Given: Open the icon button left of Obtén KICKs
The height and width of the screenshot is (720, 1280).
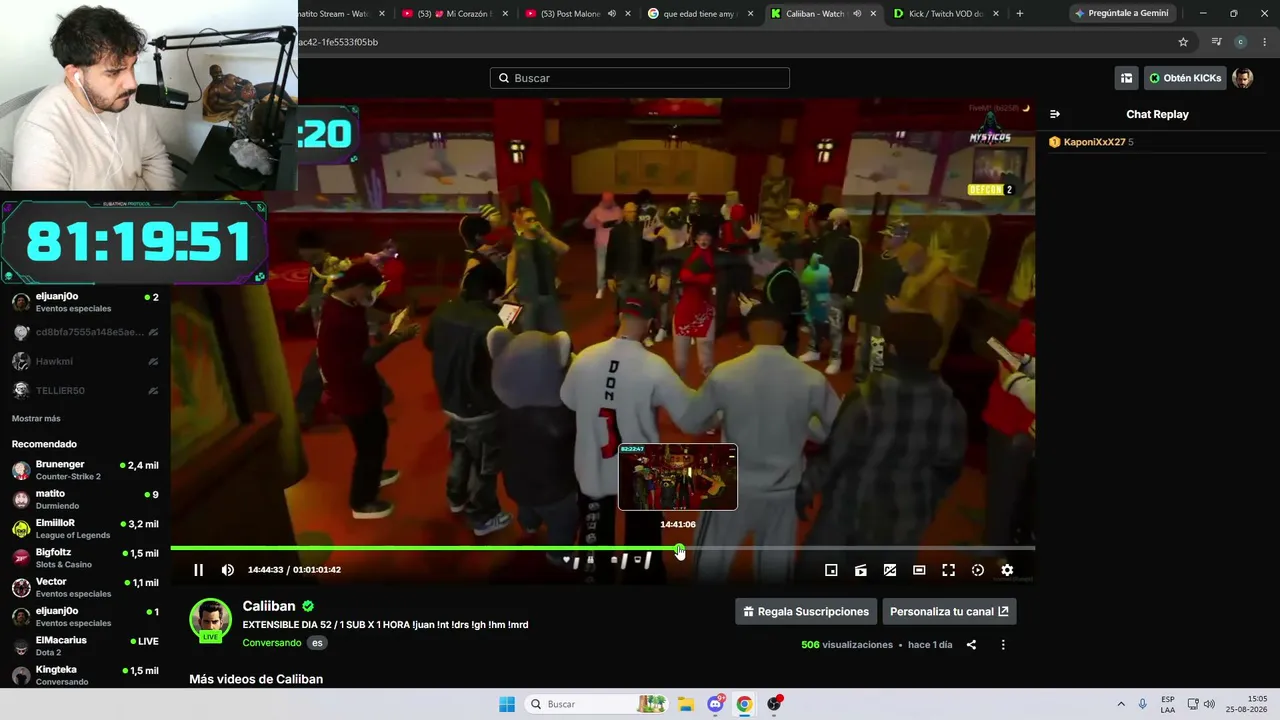Looking at the screenshot, I should coord(1127,78).
